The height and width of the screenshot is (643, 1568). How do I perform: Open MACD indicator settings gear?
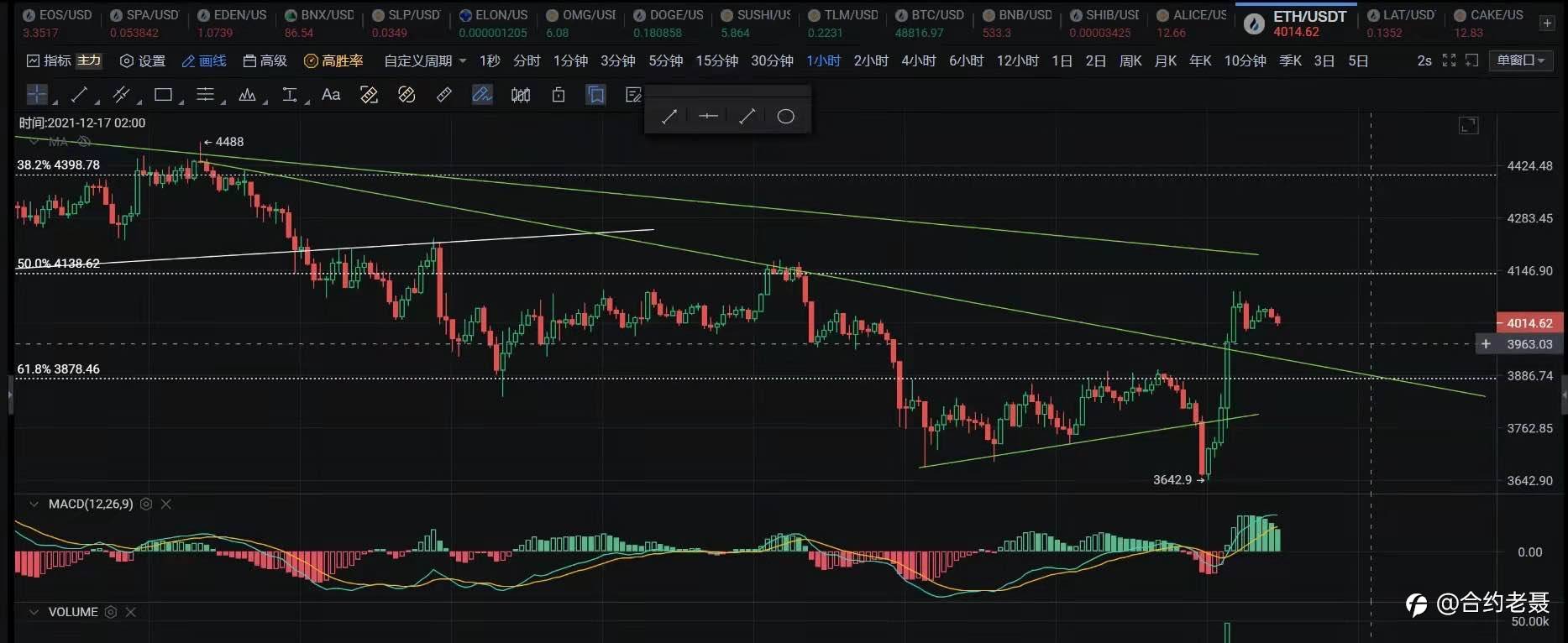tap(146, 504)
